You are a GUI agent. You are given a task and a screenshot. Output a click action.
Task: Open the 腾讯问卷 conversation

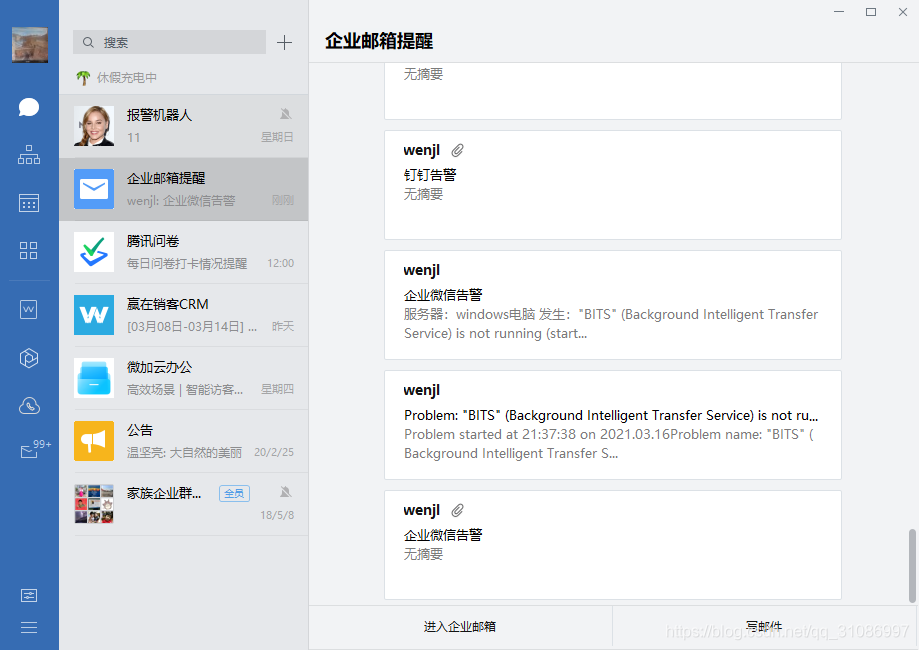pos(183,252)
